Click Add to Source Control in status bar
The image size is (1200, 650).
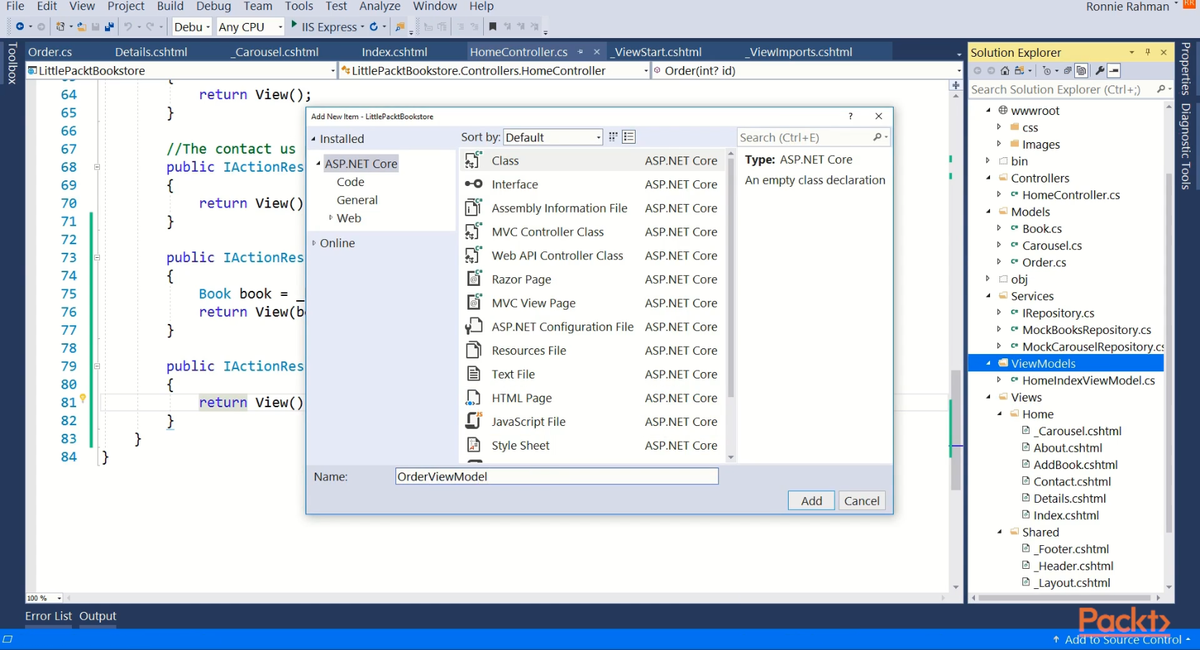(1122, 639)
